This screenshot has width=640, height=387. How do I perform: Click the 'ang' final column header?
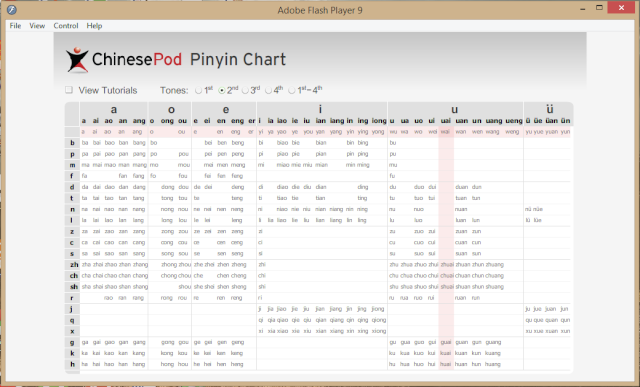pos(139,121)
